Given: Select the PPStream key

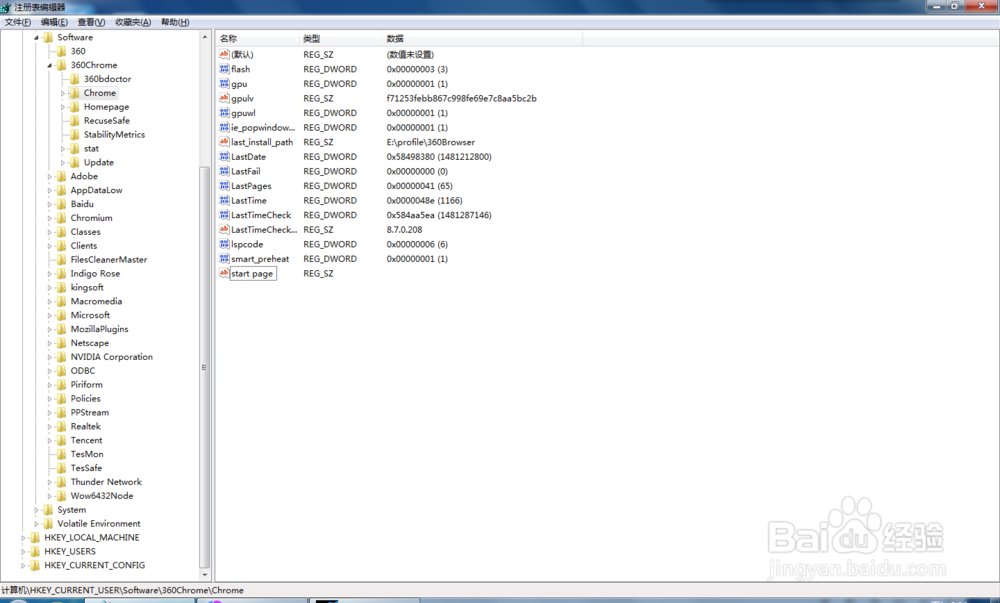Looking at the screenshot, I should coord(90,412).
